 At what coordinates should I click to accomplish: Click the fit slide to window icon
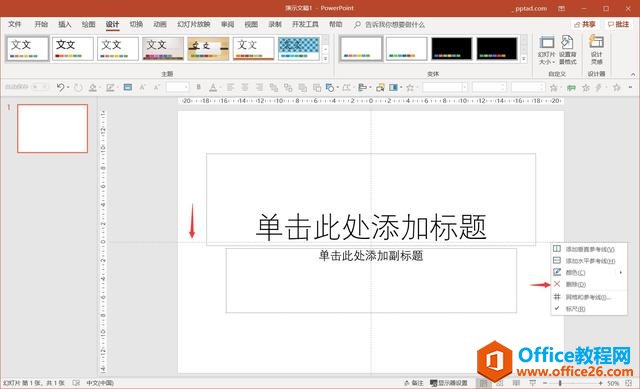click(629, 383)
